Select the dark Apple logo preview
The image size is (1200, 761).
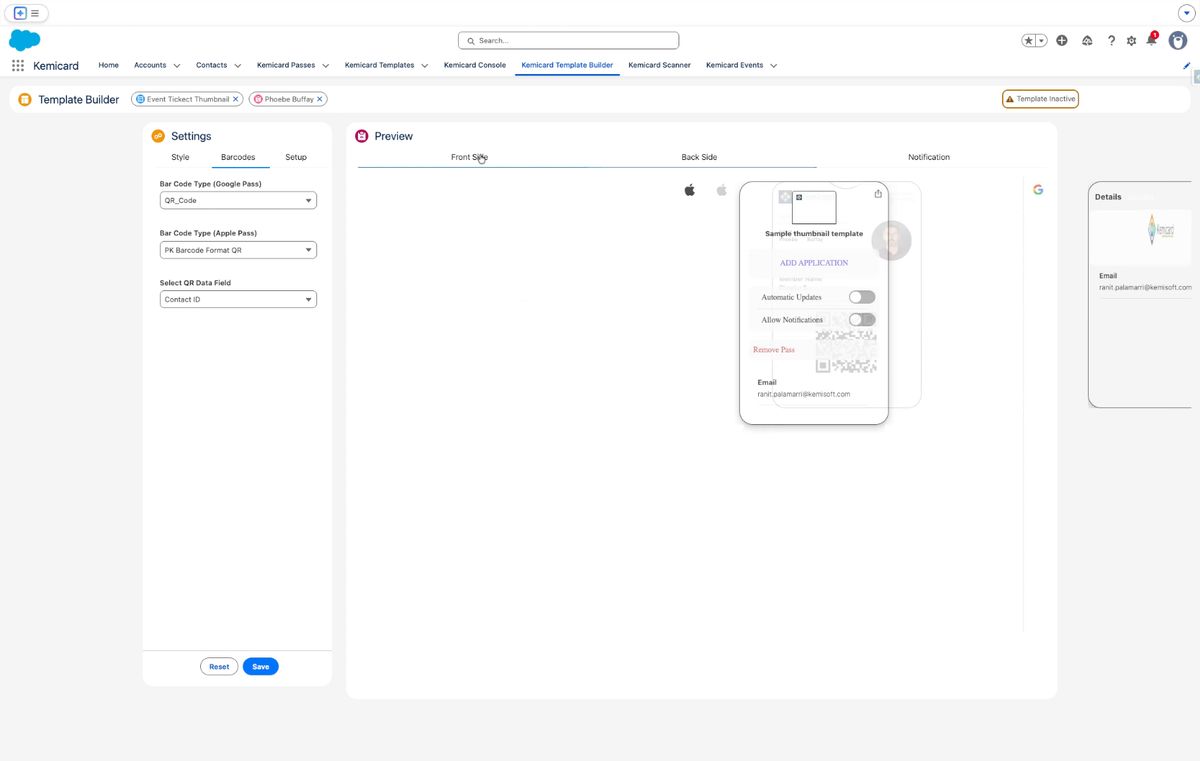coord(689,190)
